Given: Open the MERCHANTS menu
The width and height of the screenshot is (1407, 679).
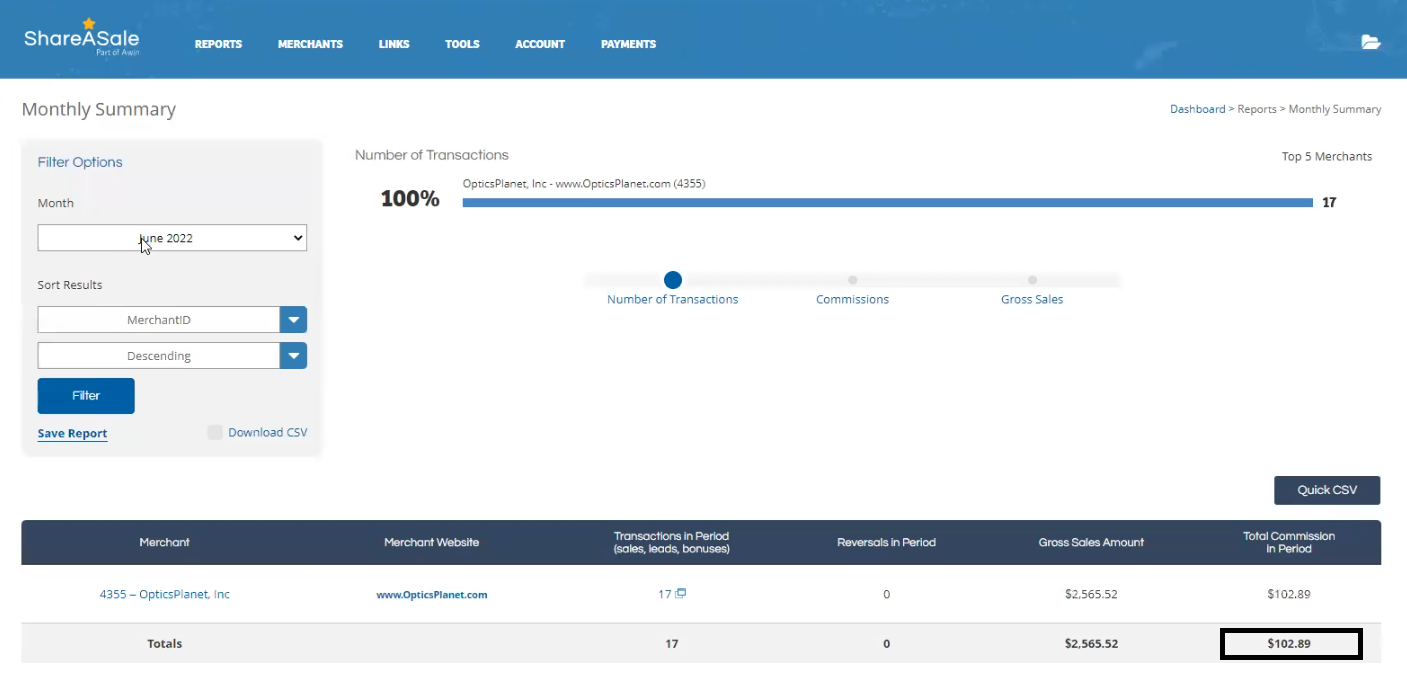Looking at the screenshot, I should click(310, 44).
